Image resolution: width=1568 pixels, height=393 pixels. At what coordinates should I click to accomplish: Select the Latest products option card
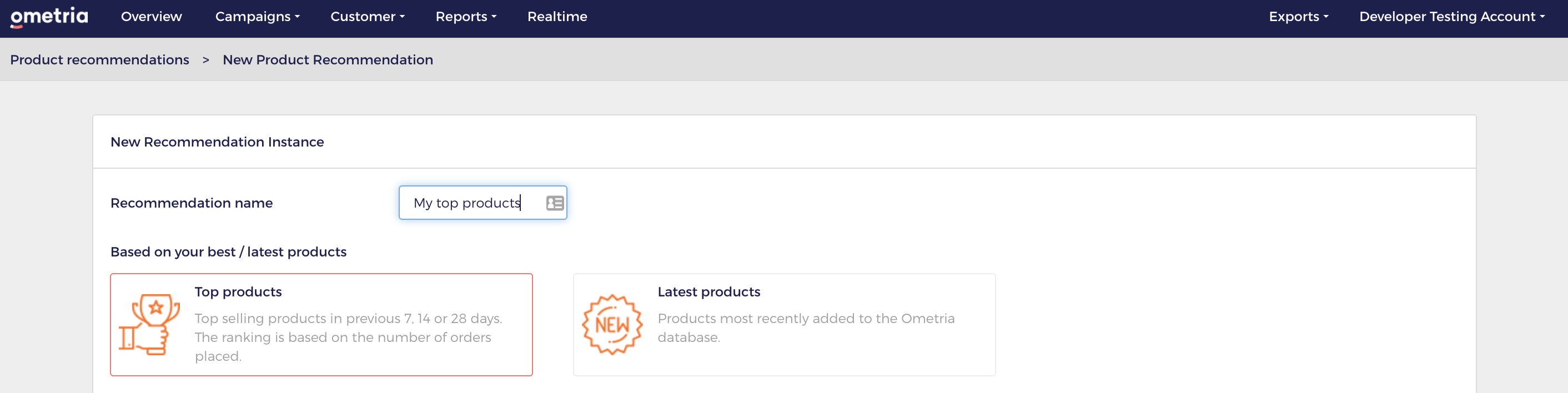pyautogui.click(x=784, y=324)
